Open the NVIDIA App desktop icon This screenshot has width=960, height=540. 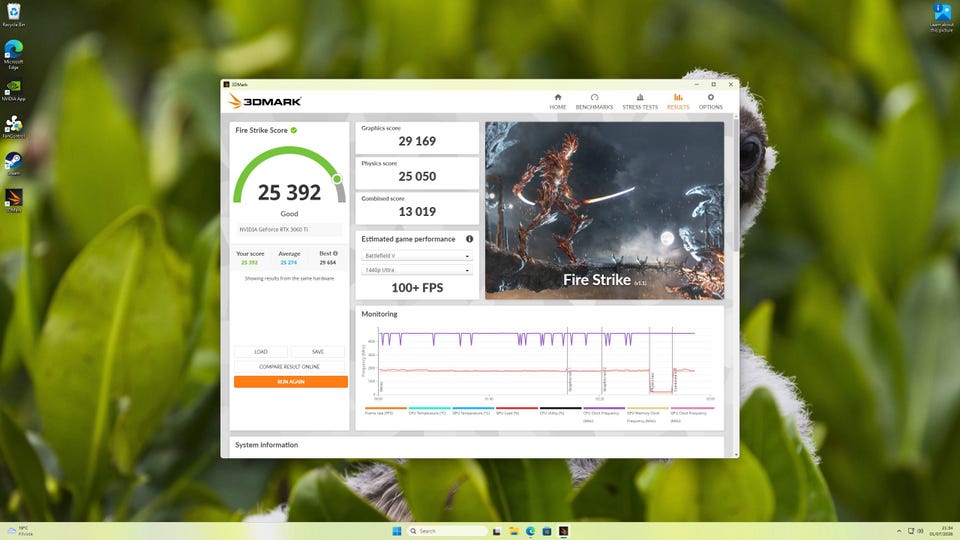[13, 91]
